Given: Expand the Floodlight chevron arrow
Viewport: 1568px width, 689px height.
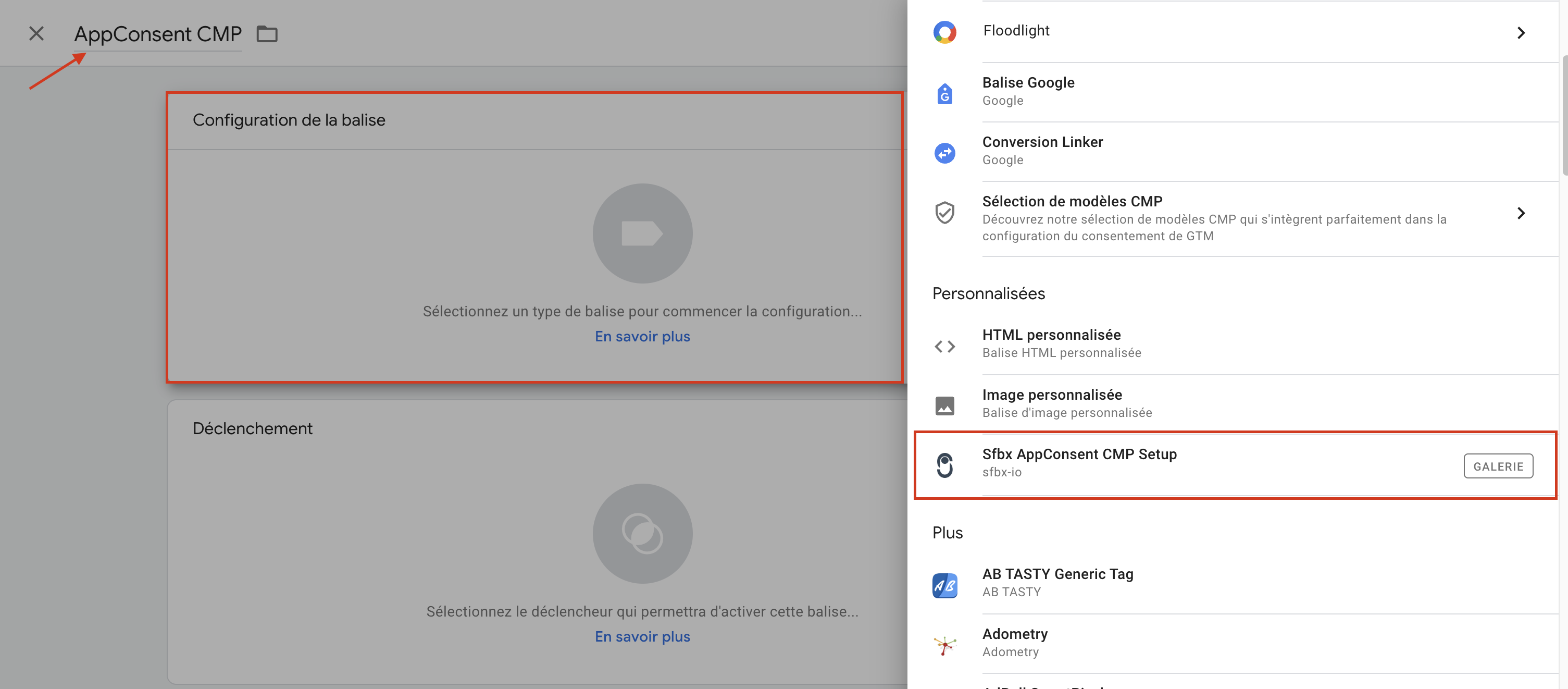Looking at the screenshot, I should pos(1521,32).
